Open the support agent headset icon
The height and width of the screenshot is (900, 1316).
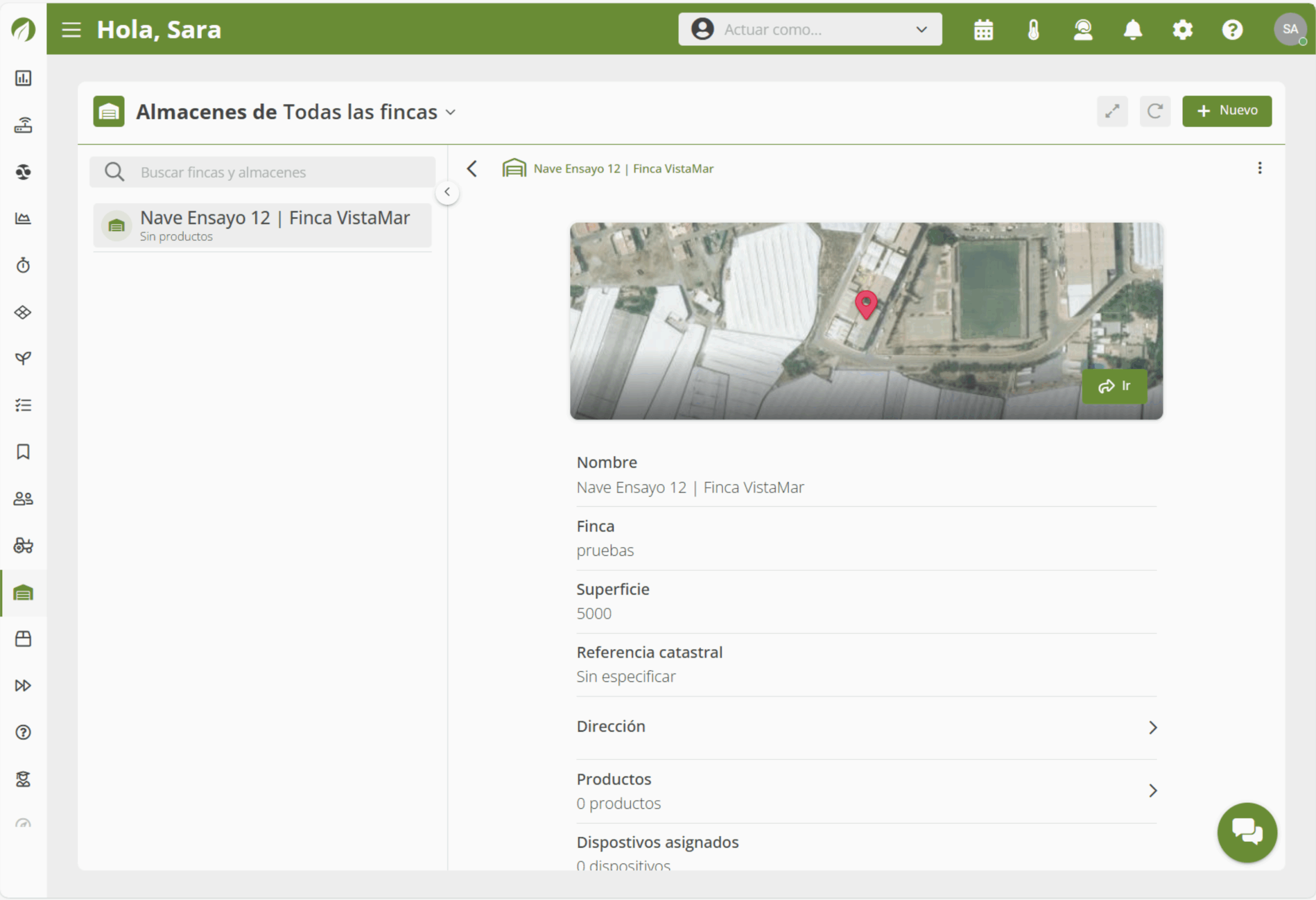click(1083, 29)
